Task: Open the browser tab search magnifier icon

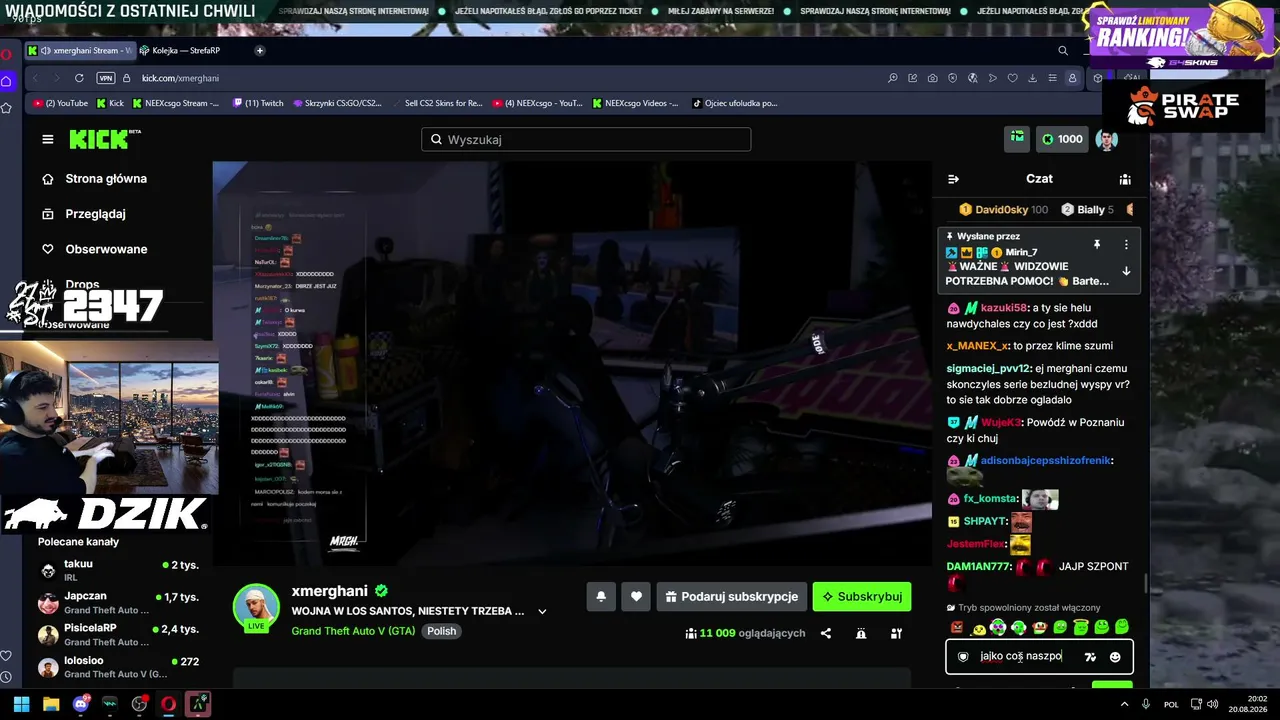Action: click(x=1062, y=50)
